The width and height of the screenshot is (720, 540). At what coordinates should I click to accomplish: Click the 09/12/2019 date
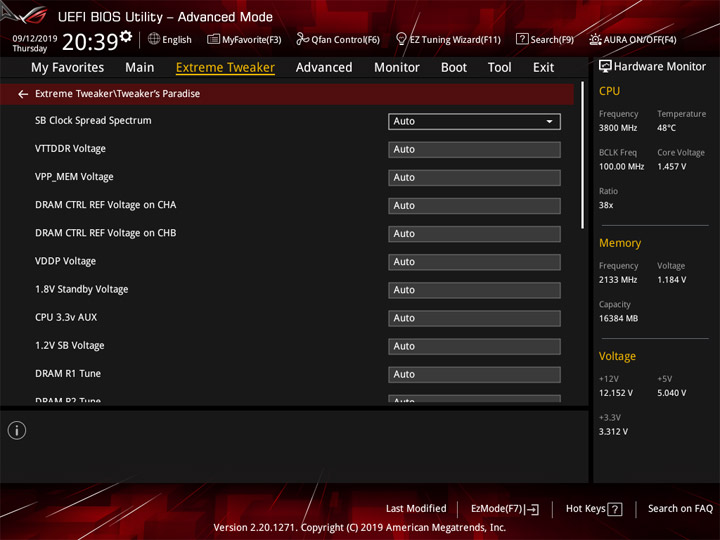[x=34, y=38]
